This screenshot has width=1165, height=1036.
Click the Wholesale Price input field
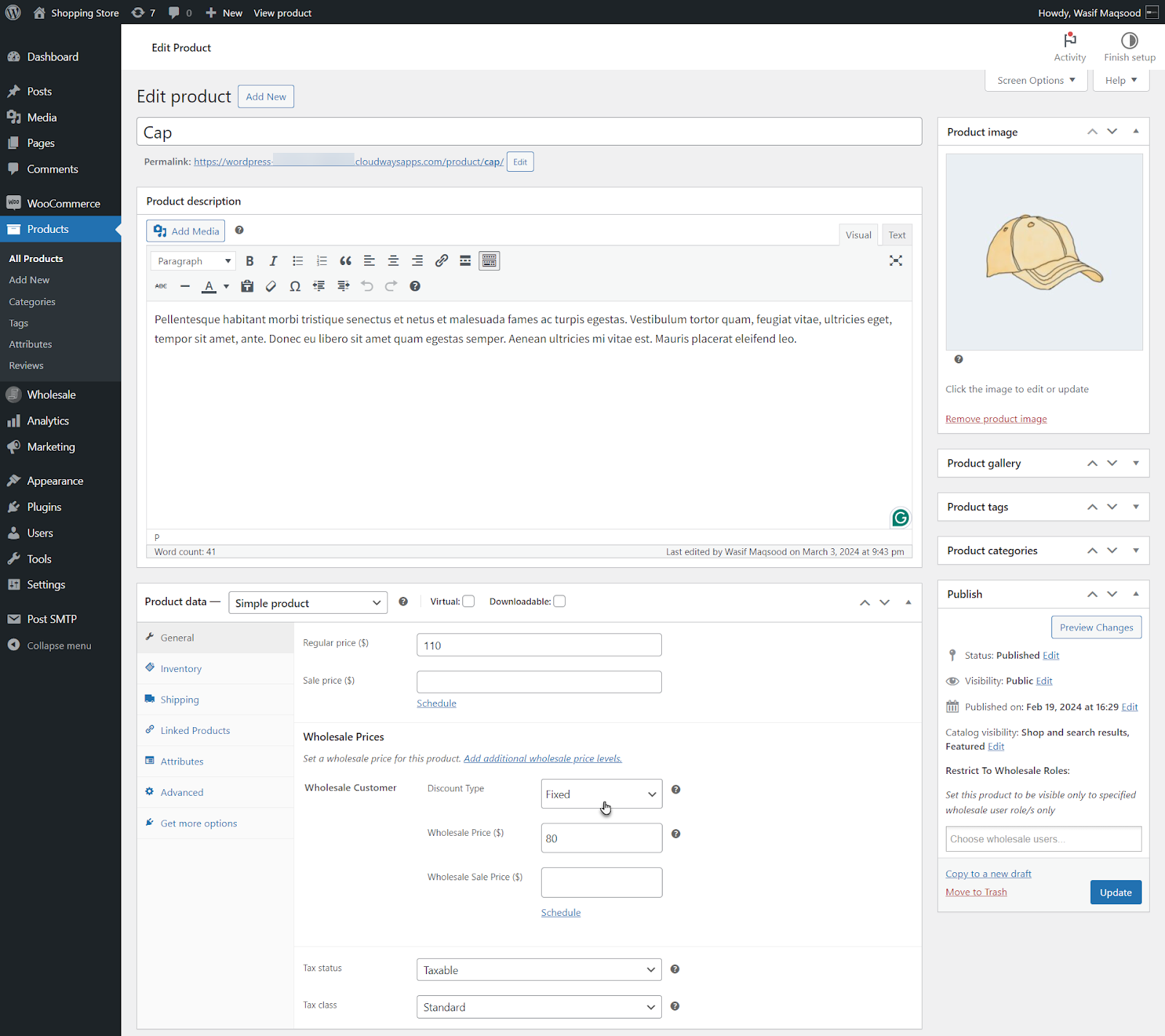tap(601, 838)
